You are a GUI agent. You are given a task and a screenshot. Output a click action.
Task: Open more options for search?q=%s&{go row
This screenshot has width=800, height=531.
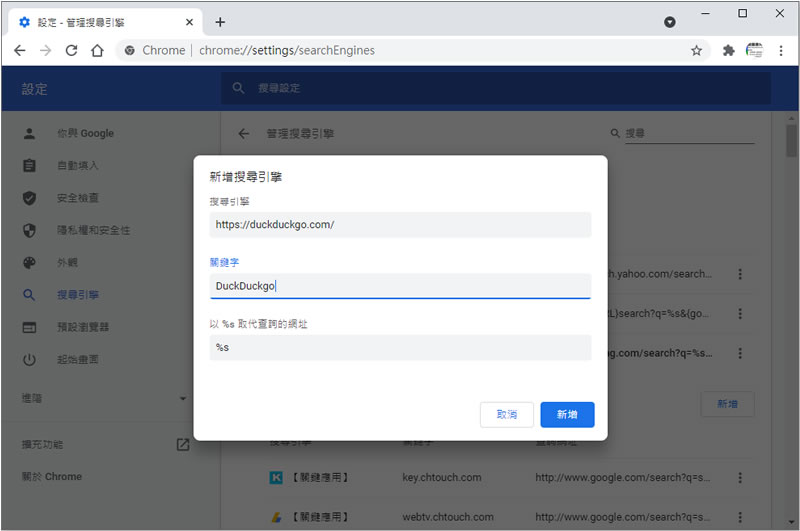pyautogui.click(x=740, y=314)
